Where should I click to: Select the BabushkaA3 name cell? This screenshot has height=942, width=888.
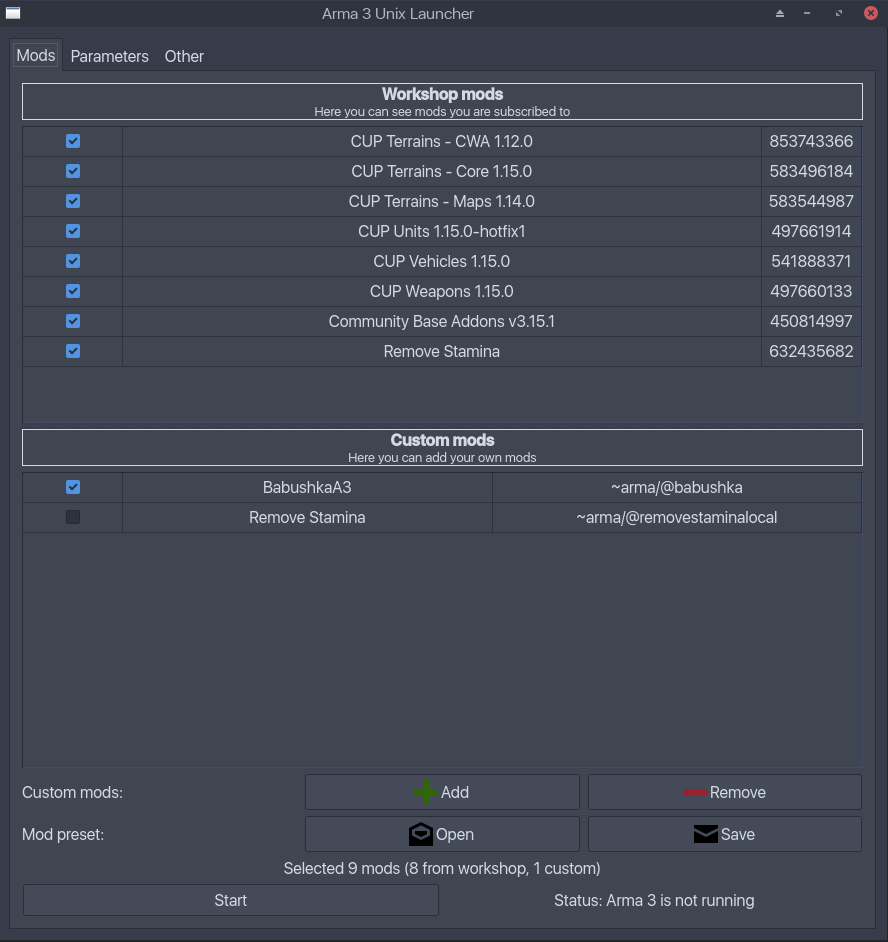coord(307,487)
